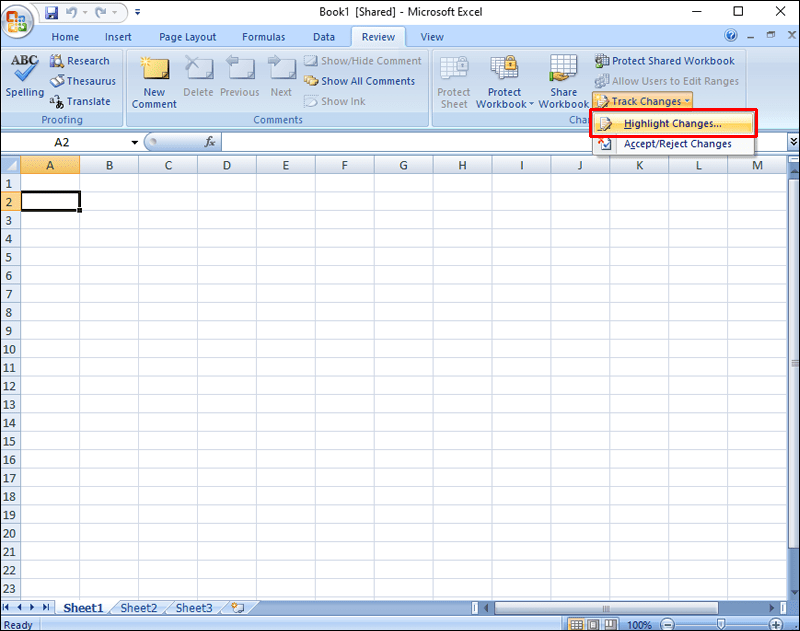
Task: Switch to Page Layout view
Action: [x=593, y=624]
